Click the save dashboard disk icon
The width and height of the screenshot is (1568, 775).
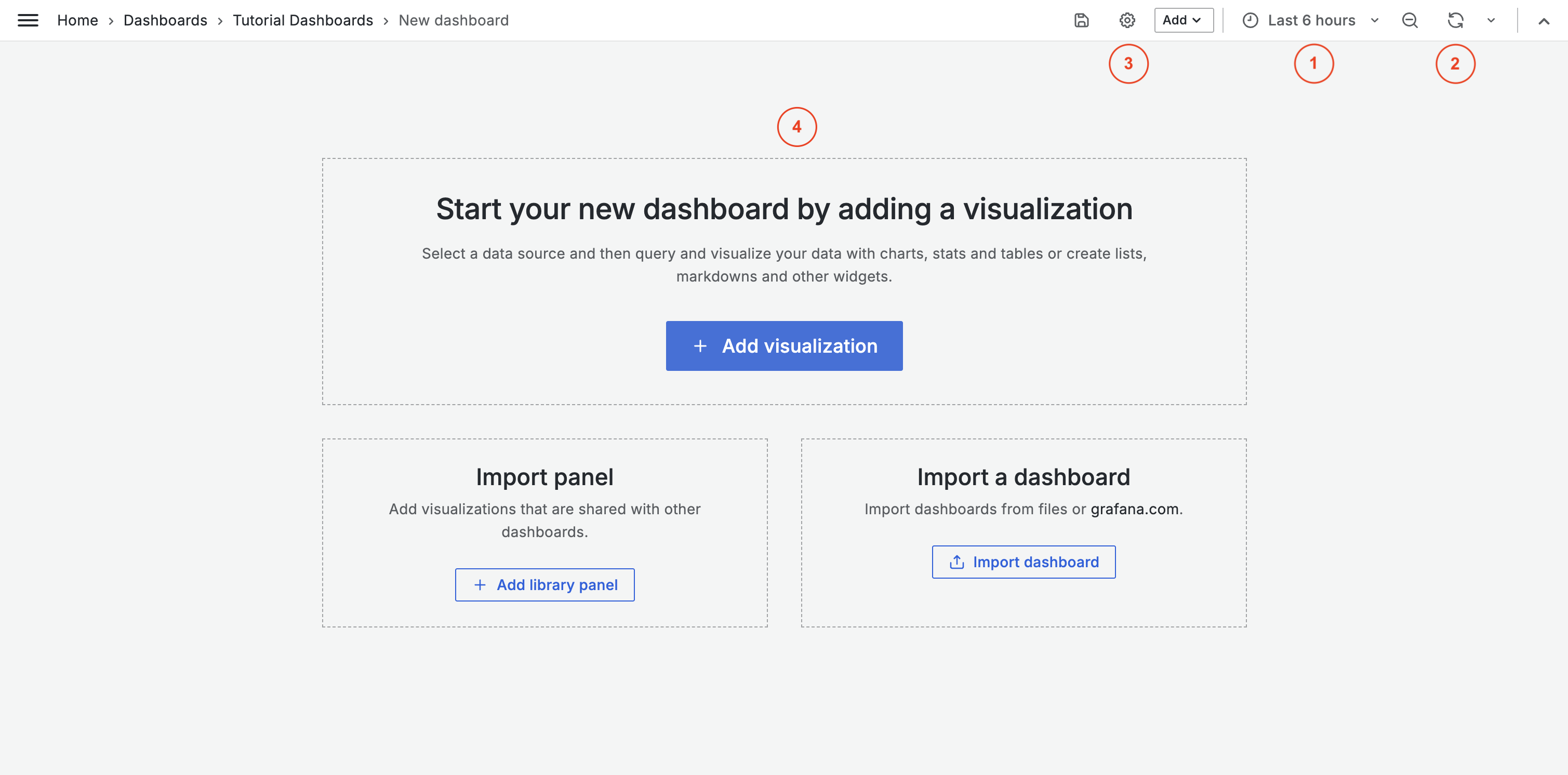(x=1081, y=20)
